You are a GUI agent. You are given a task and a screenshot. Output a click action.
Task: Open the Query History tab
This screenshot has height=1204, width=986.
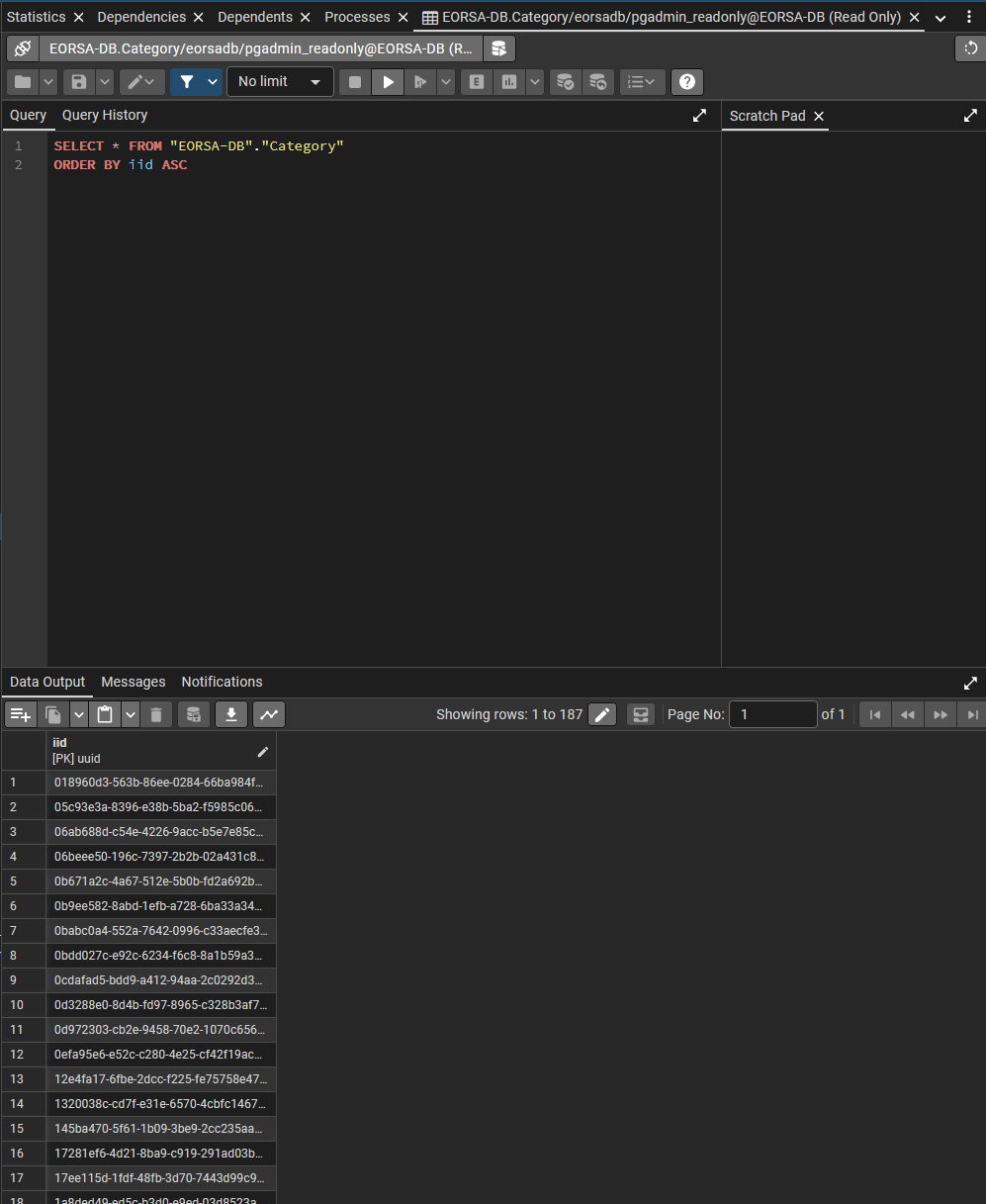105,116
